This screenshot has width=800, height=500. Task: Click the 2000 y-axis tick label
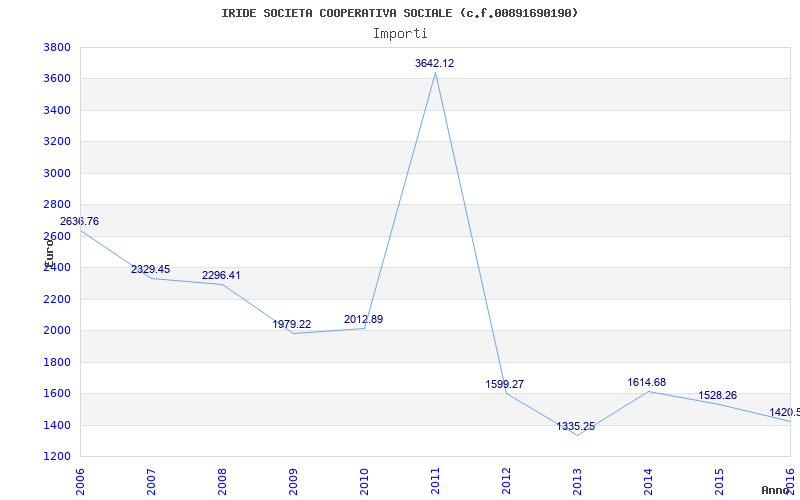(57, 330)
